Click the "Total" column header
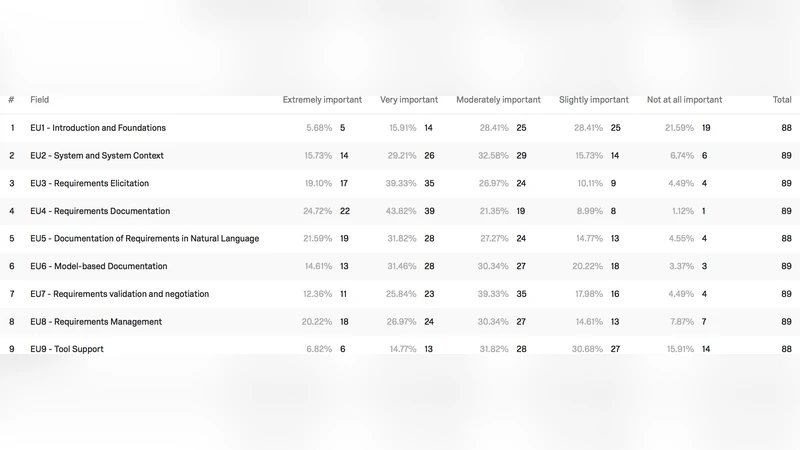This screenshot has width=800, height=450. [x=781, y=100]
